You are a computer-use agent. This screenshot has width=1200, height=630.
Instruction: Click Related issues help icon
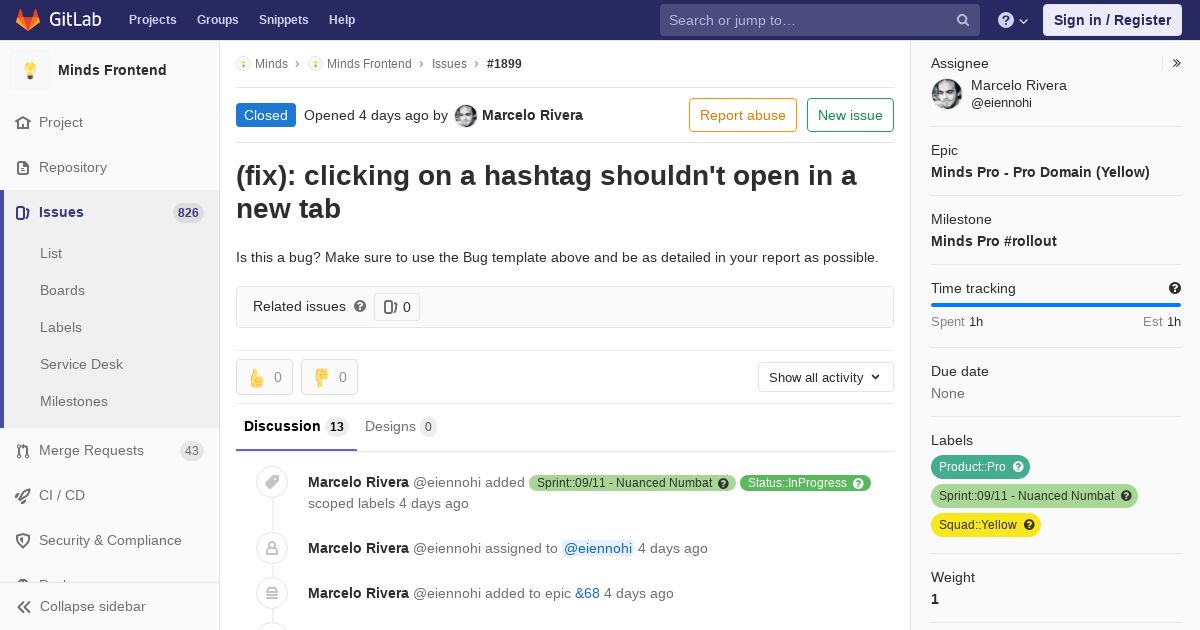click(x=360, y=306)
